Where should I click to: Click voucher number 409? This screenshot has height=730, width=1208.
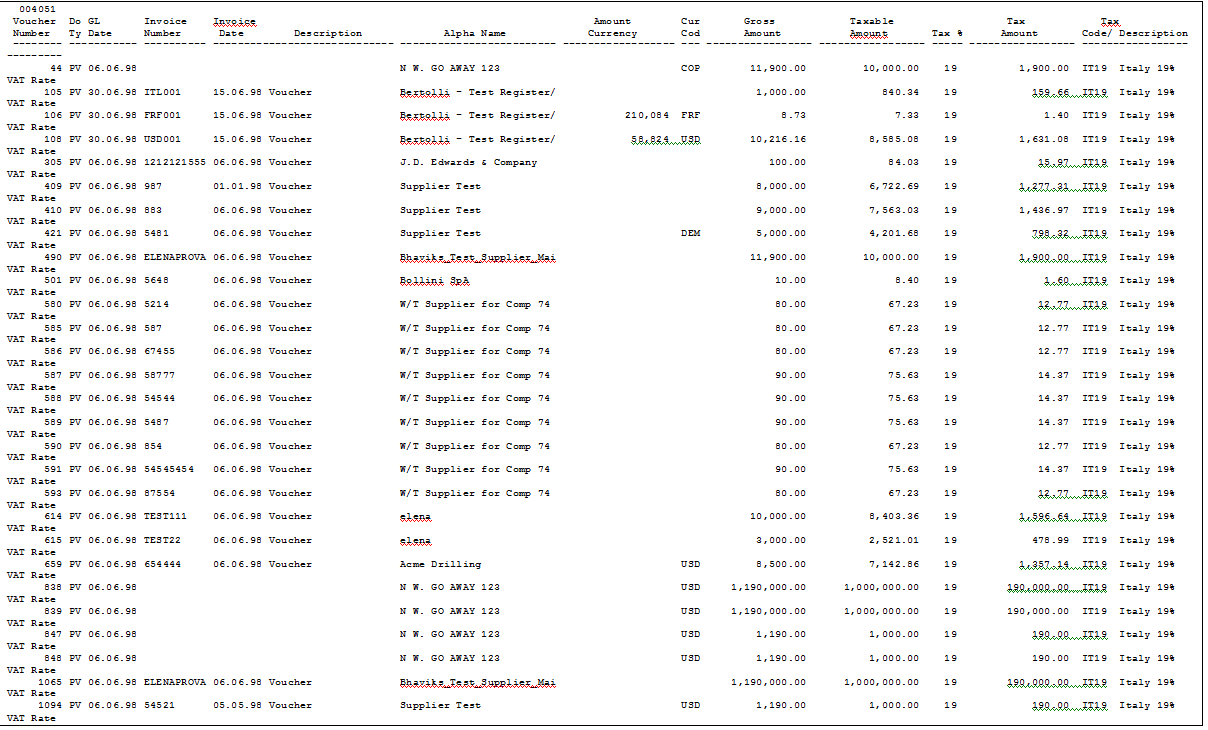tap(53, 186)
